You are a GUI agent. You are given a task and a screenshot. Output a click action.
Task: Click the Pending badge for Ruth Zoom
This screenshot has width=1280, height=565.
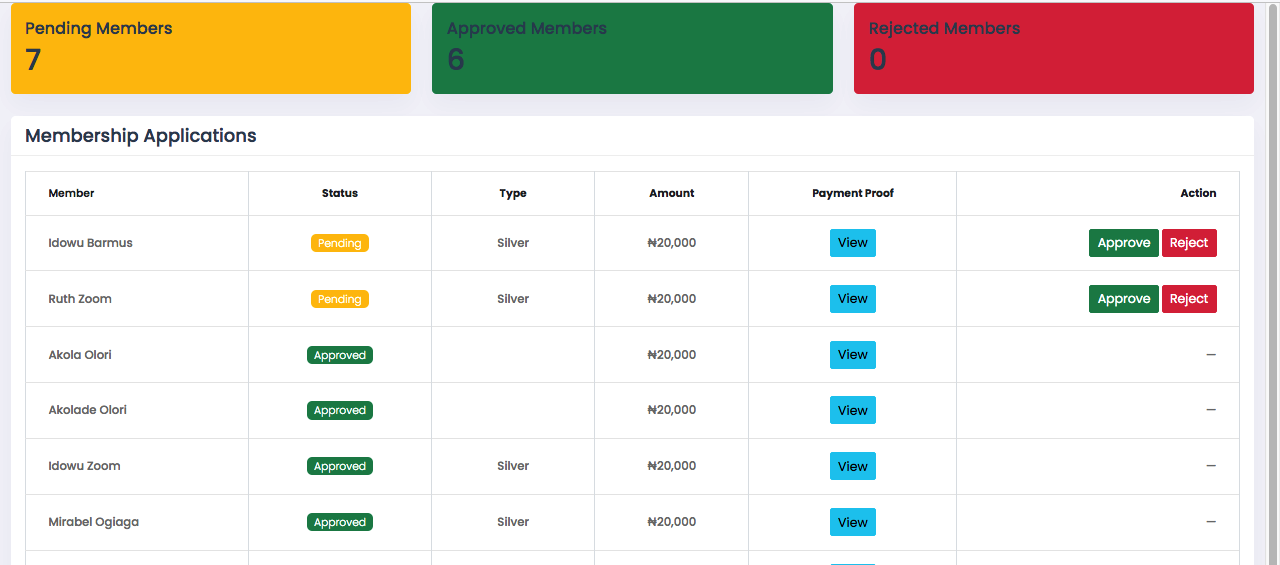pos(340,299)
